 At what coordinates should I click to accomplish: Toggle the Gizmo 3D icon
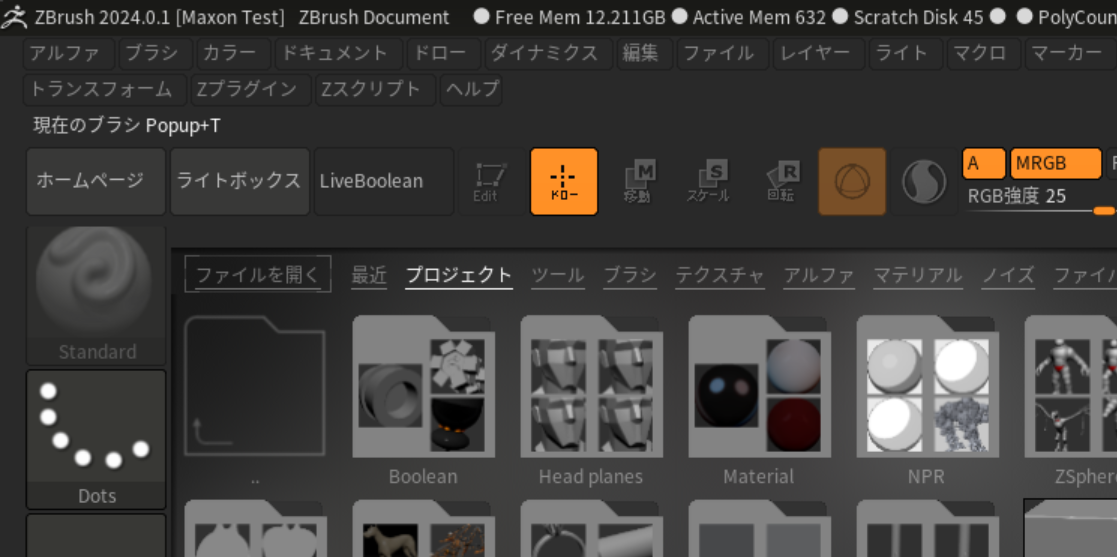coord(852,182)
